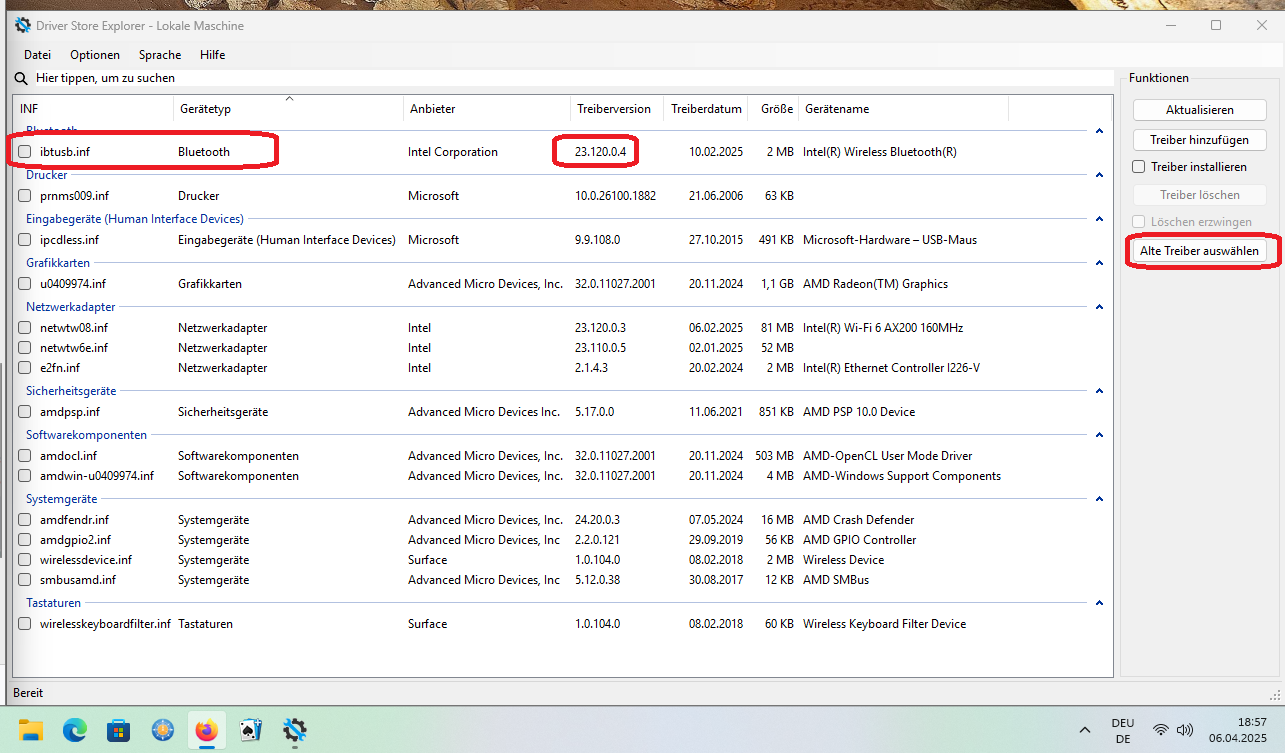1285x753 pixels.
Task: Click Alte Treiber auswählen button
Action: 1200,251
